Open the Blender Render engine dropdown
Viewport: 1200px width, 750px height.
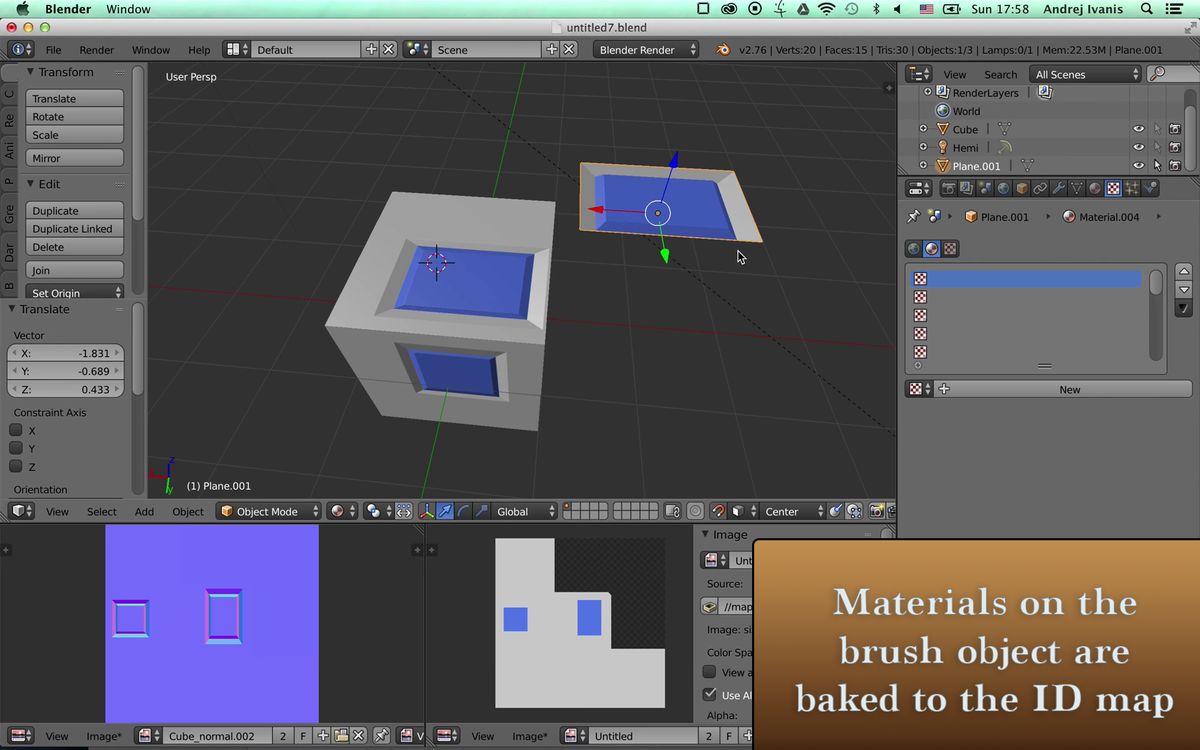[646, 49]
